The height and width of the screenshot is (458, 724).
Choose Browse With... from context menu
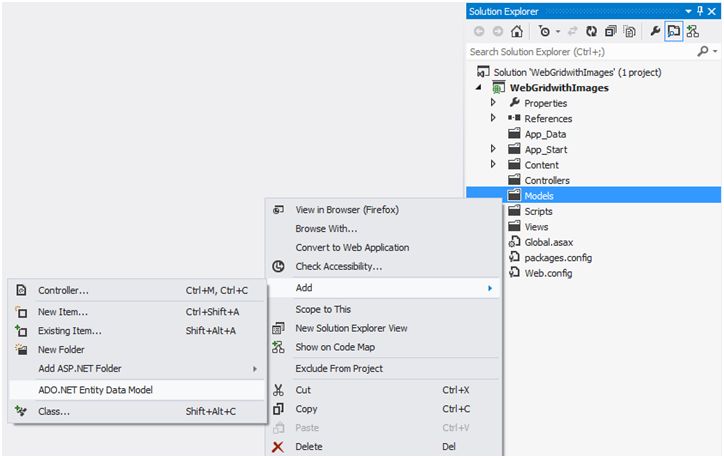tap(384, 229)
